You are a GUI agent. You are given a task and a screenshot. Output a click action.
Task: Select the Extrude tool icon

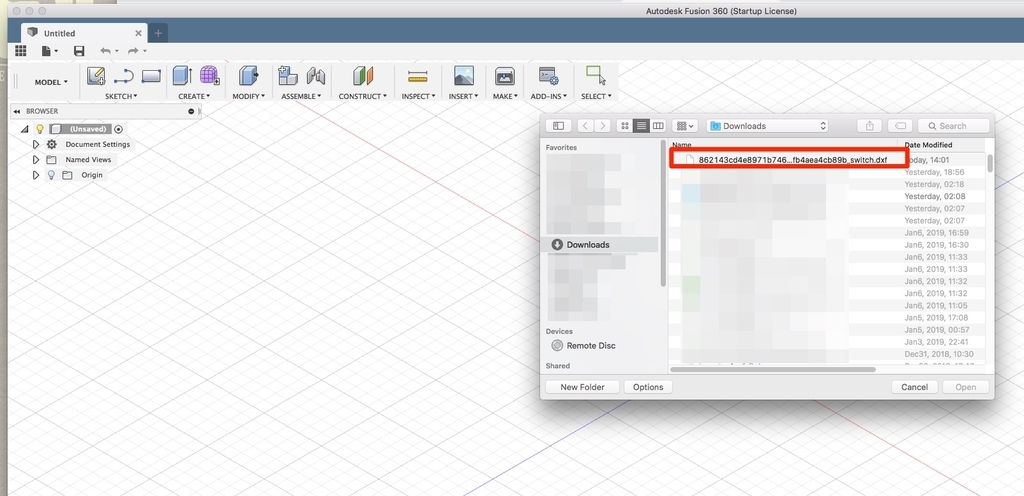pyautogui.click(x=182, y=76)
